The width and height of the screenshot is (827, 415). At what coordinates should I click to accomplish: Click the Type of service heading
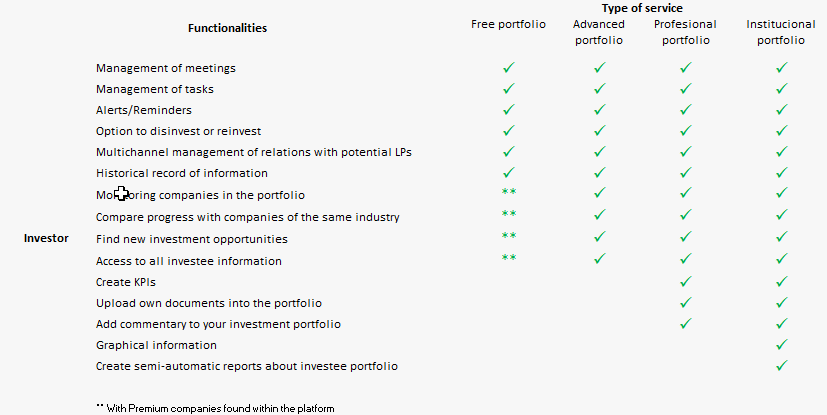pyautogui.click(x=642, y=8)
